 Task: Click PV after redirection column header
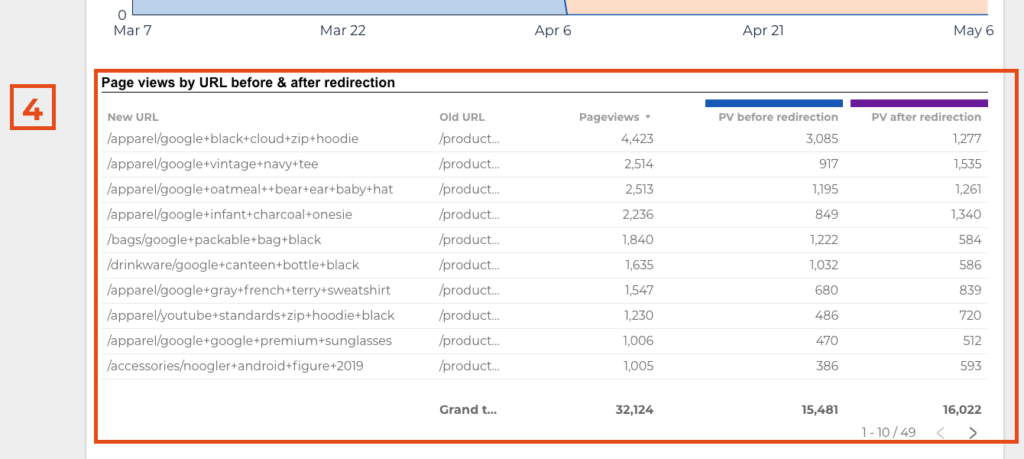926,118
